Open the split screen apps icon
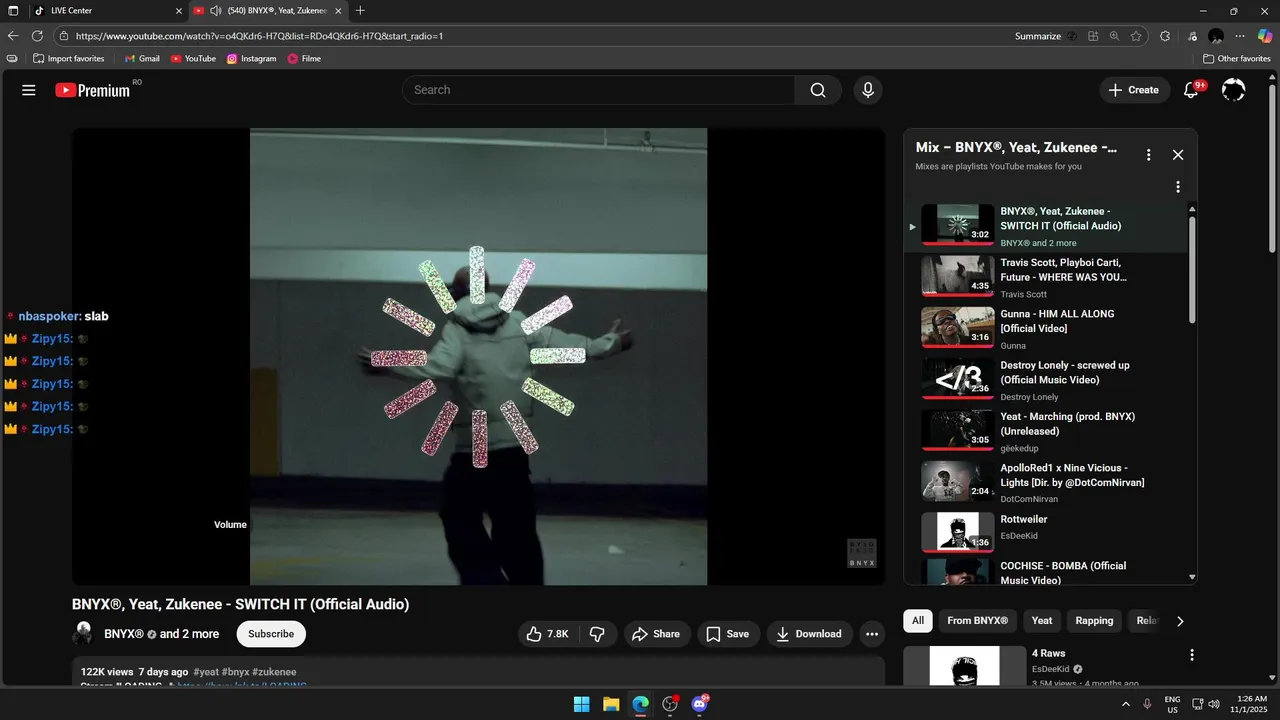The image size is (1280, 720). pyautogui.click(x=1094, y=36)
